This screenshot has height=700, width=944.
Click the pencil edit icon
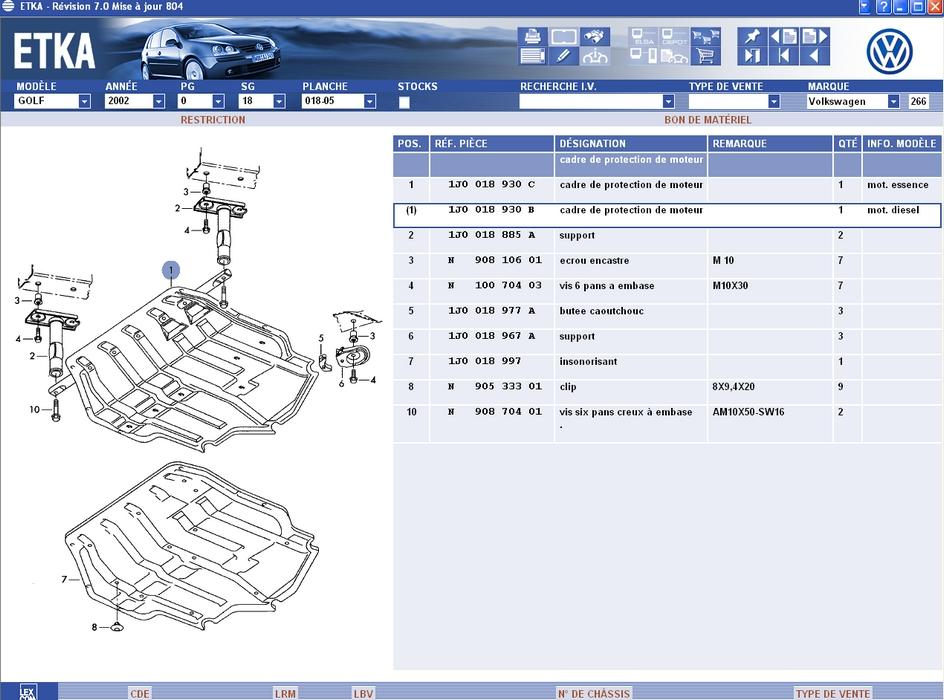[564, 57]
